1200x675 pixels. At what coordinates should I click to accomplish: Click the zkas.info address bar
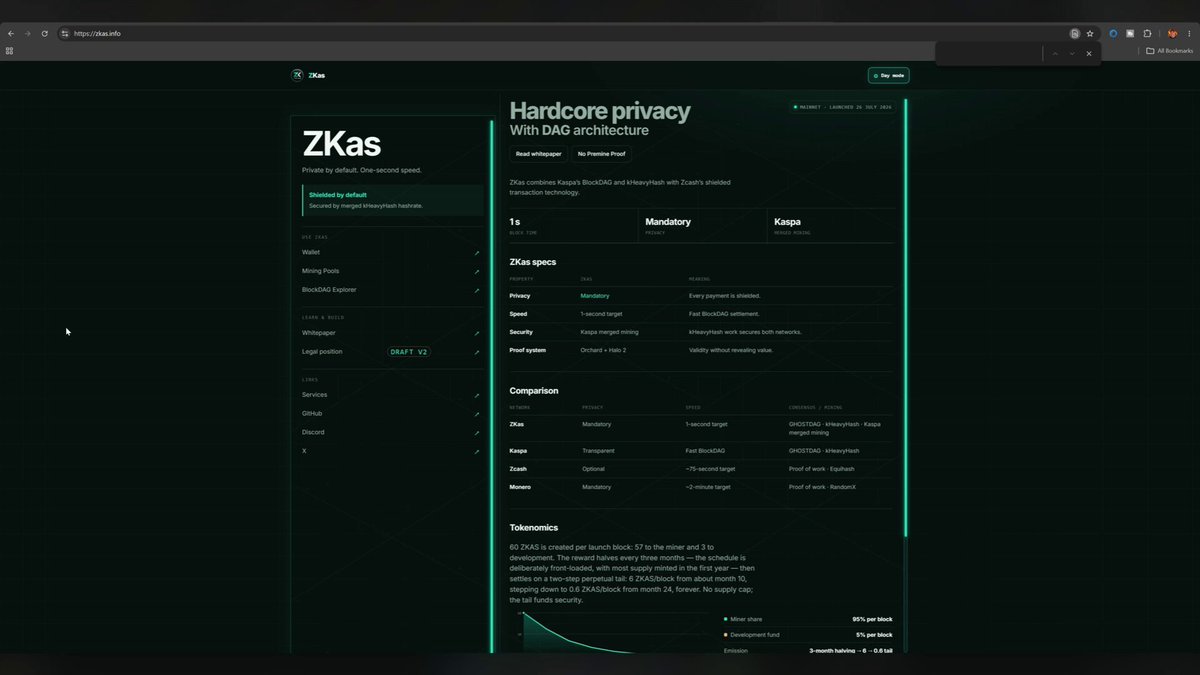coord(560,33)
